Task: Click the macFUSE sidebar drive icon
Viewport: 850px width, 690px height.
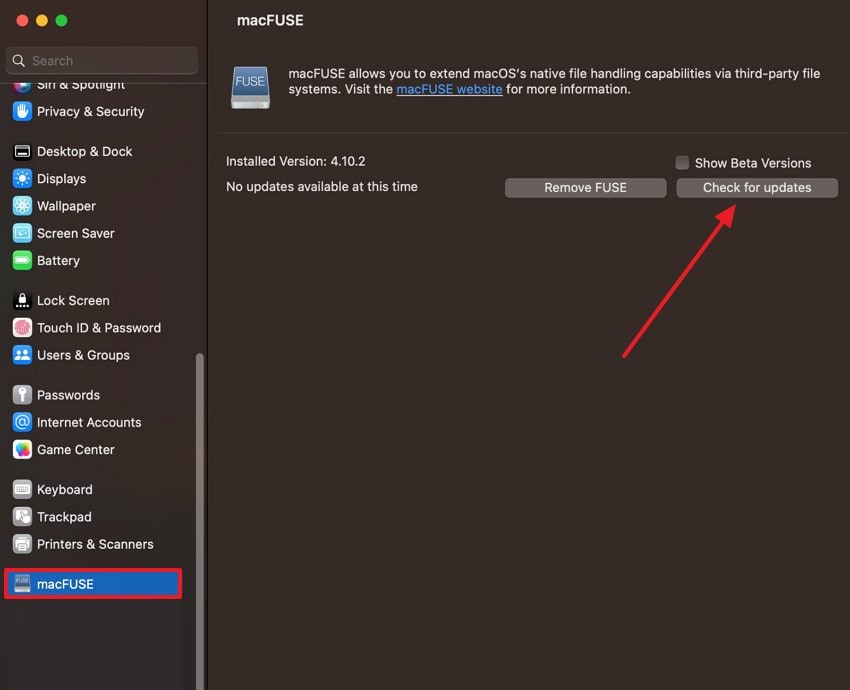Action: [x=22, y=584]
